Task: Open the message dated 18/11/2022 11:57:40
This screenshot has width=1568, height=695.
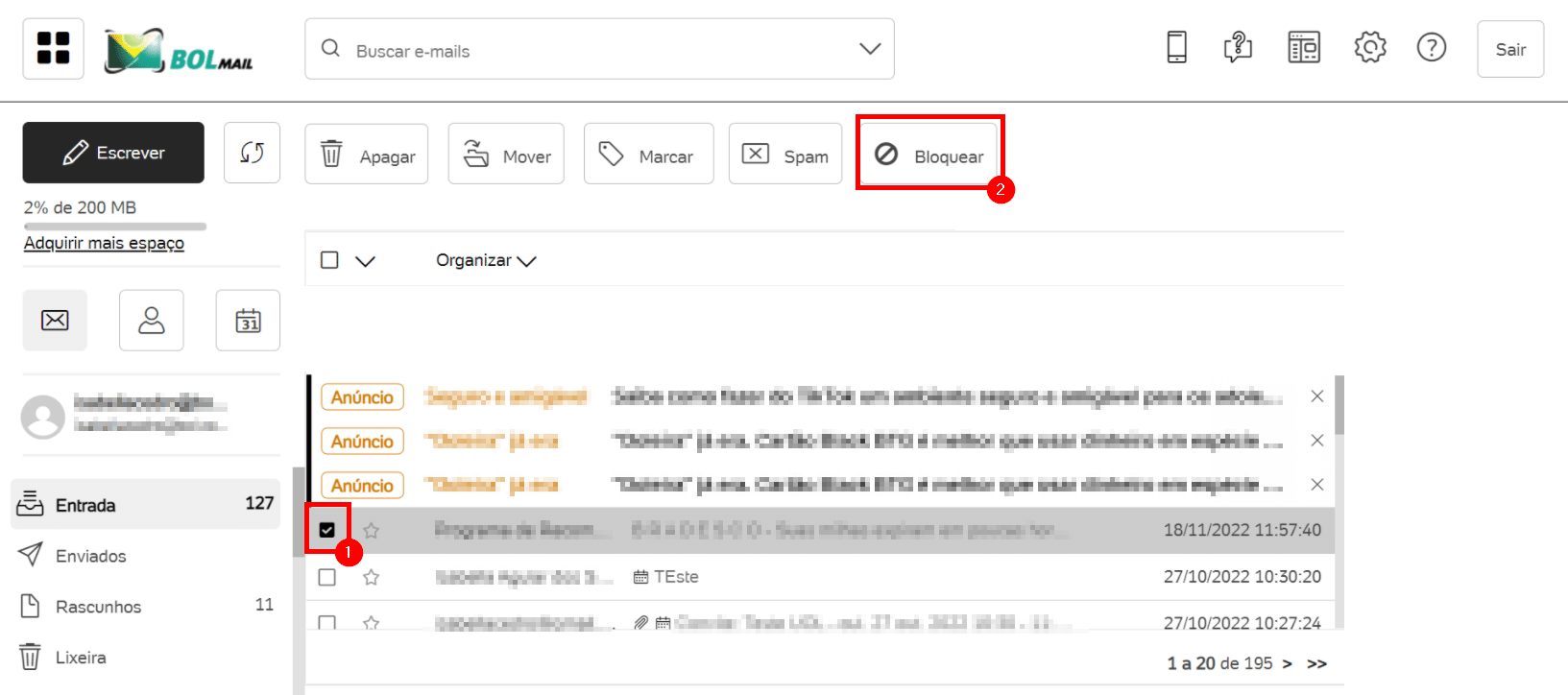Action: tap(820, 530)
